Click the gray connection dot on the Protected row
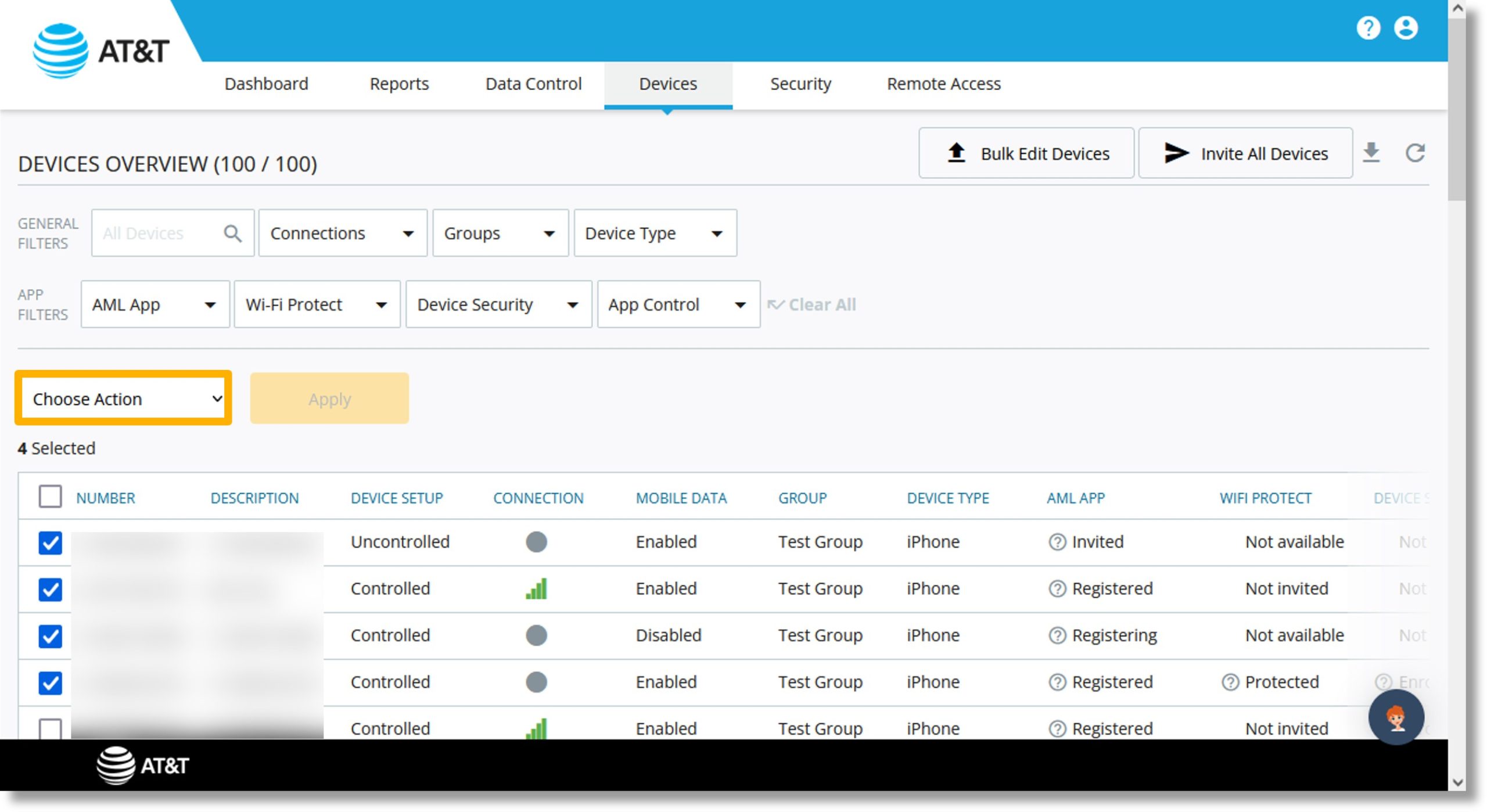 click(536, 681)
